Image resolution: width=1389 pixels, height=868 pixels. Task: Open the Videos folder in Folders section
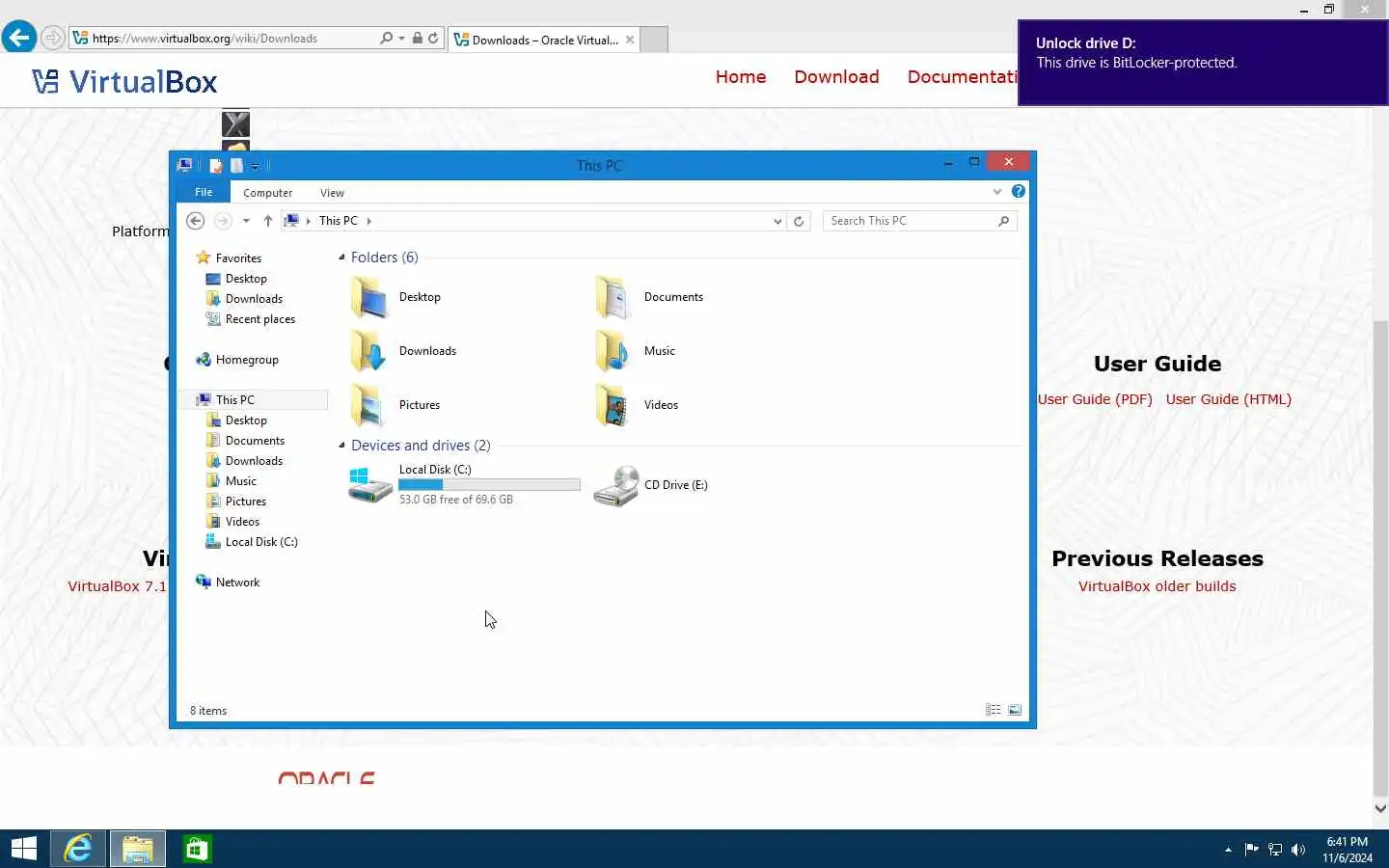tap(637, 405)
